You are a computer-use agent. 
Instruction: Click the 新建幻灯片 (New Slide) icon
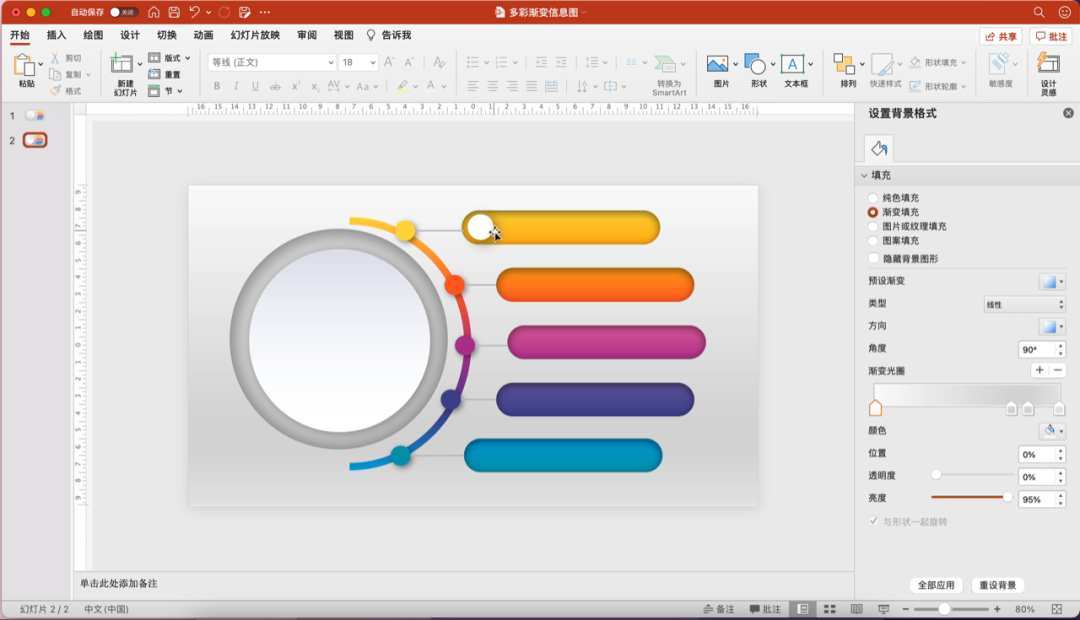[x=123, y=64]
